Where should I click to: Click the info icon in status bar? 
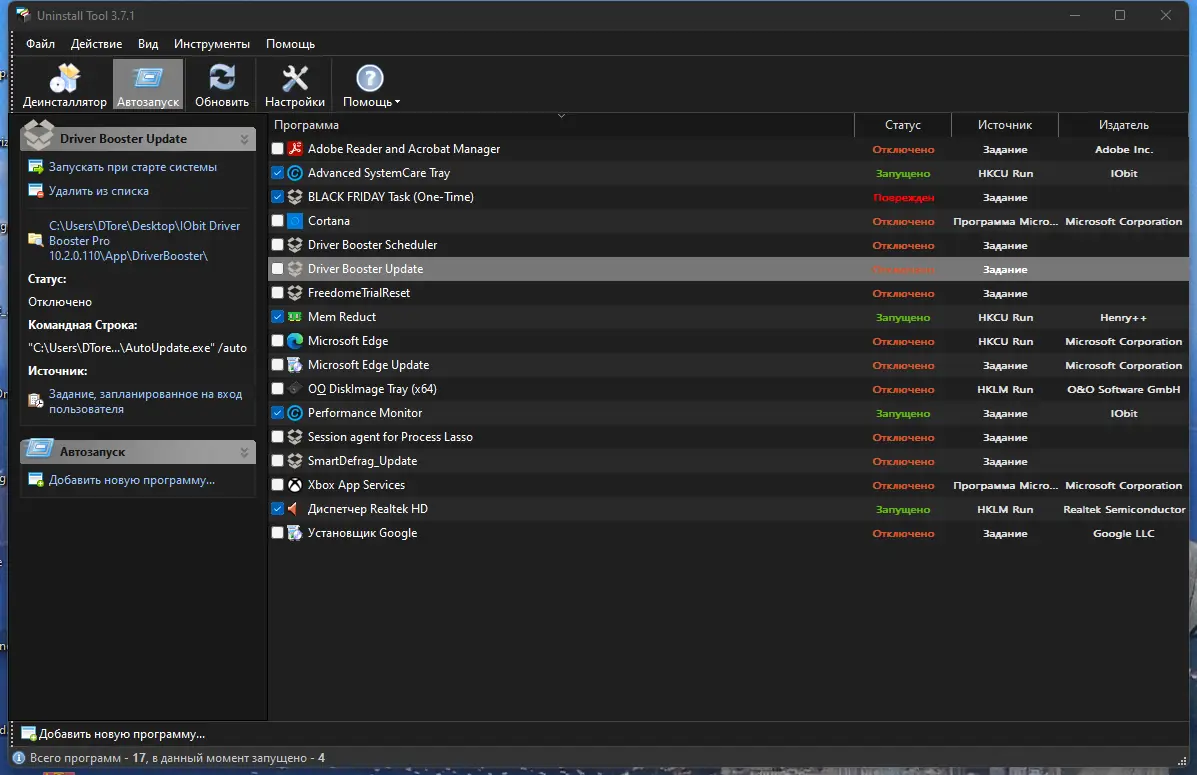click(19, 758)
